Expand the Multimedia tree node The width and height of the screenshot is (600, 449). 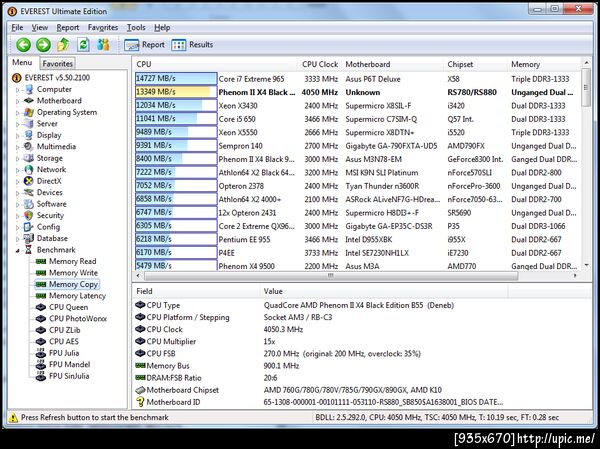click(x=17, y=147)
